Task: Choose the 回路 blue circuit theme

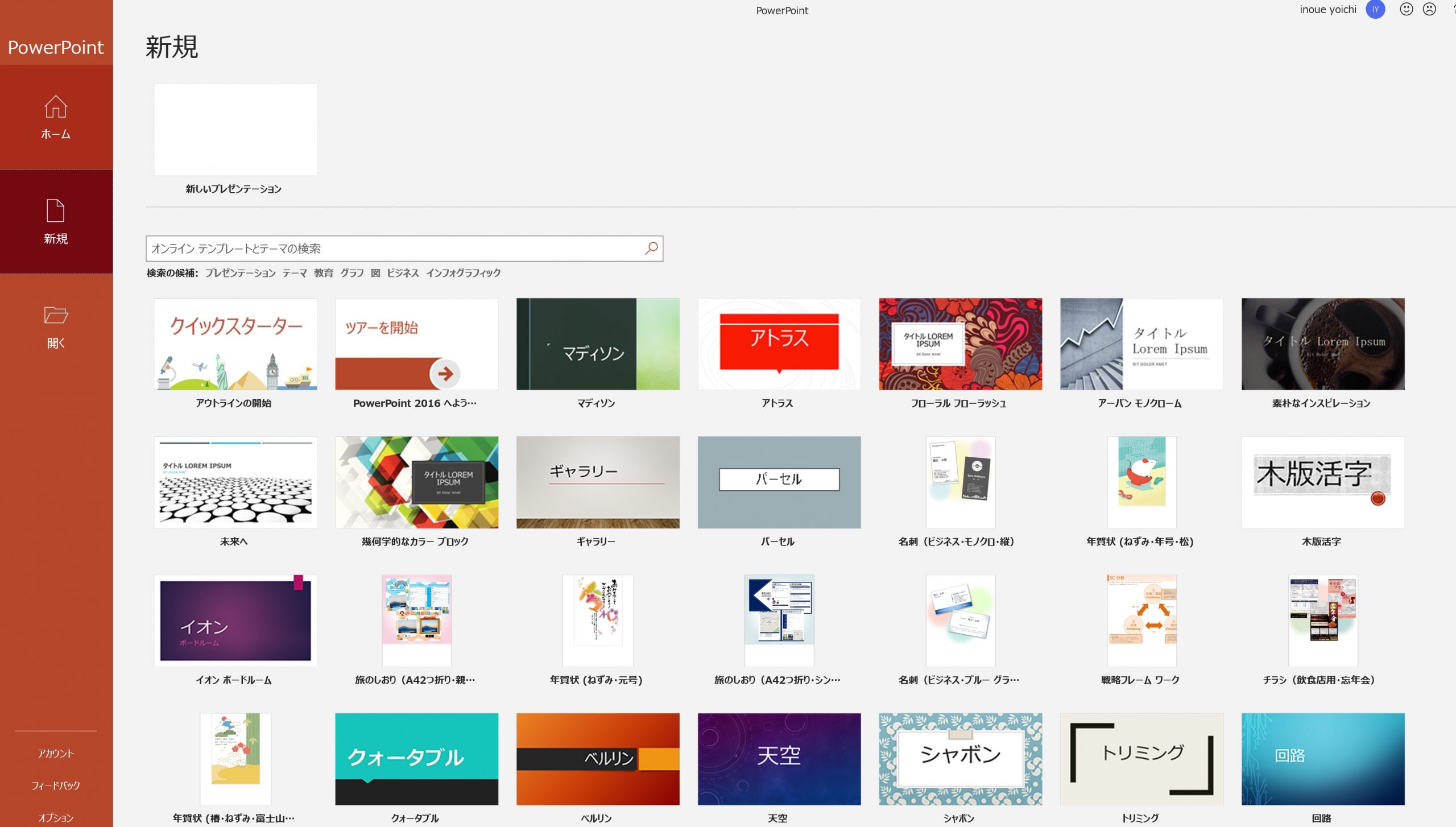Action: pos(1323,759)
